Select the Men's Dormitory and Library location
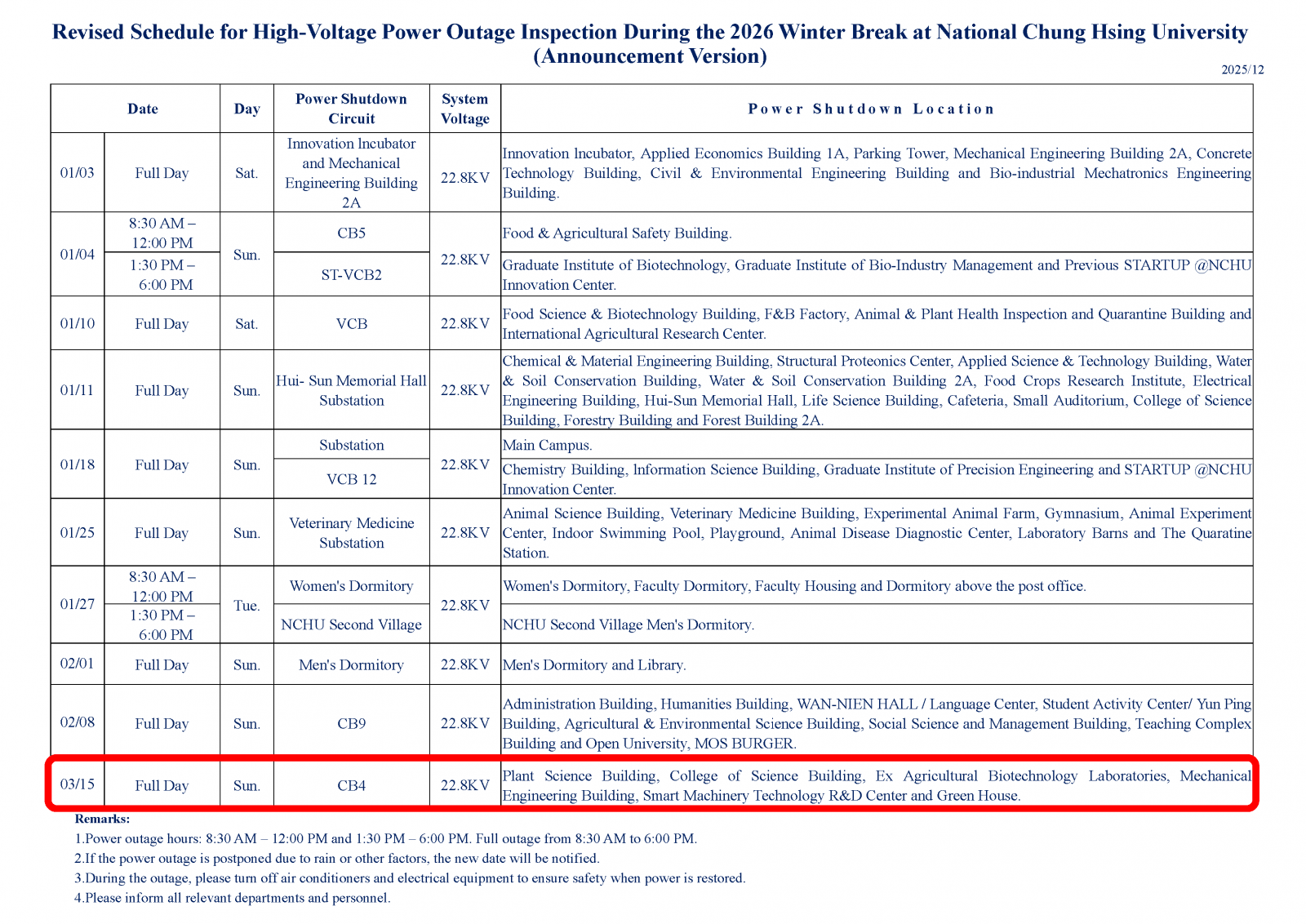 click(x=594, y=665)
